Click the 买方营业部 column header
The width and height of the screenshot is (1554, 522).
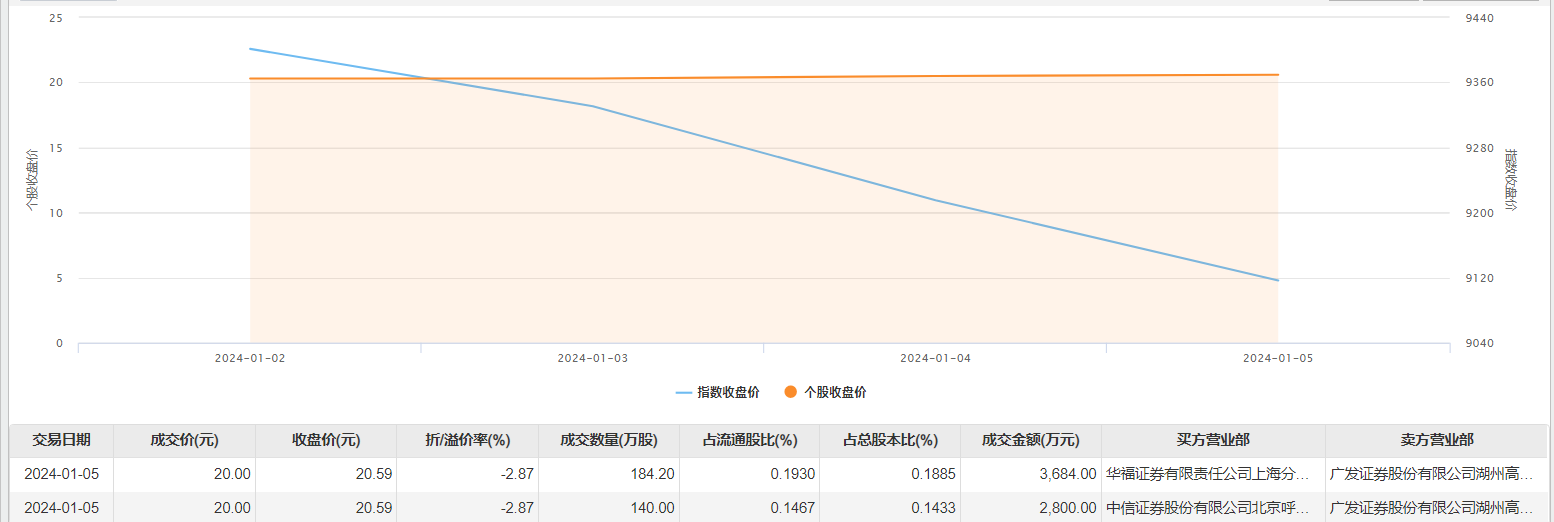[x=1213, y=440]
